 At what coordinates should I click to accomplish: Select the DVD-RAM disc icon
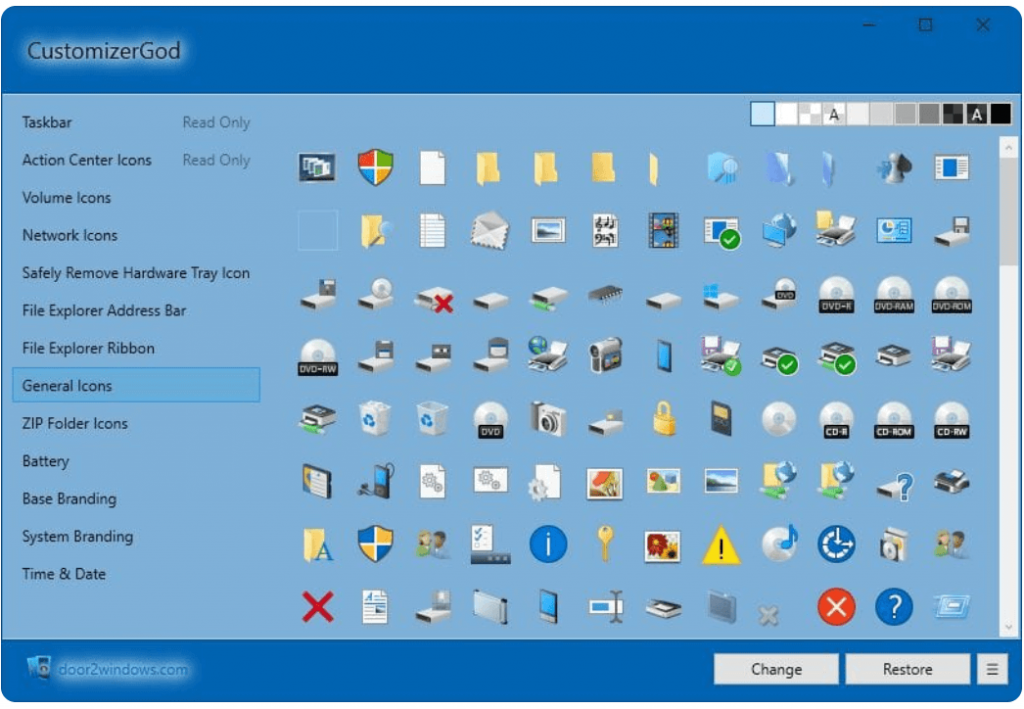pyautogui.click(x=894, y=293)
